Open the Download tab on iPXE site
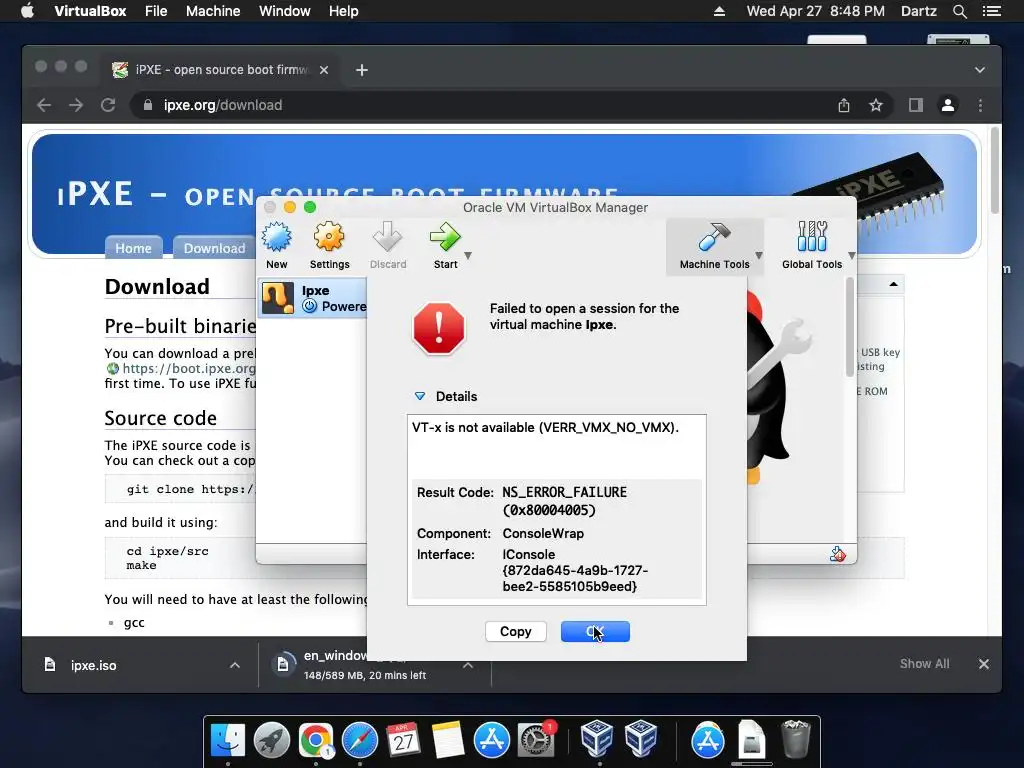Image resolution: width=1024 pixels, height=768 pixels. (x=214, y=248)
